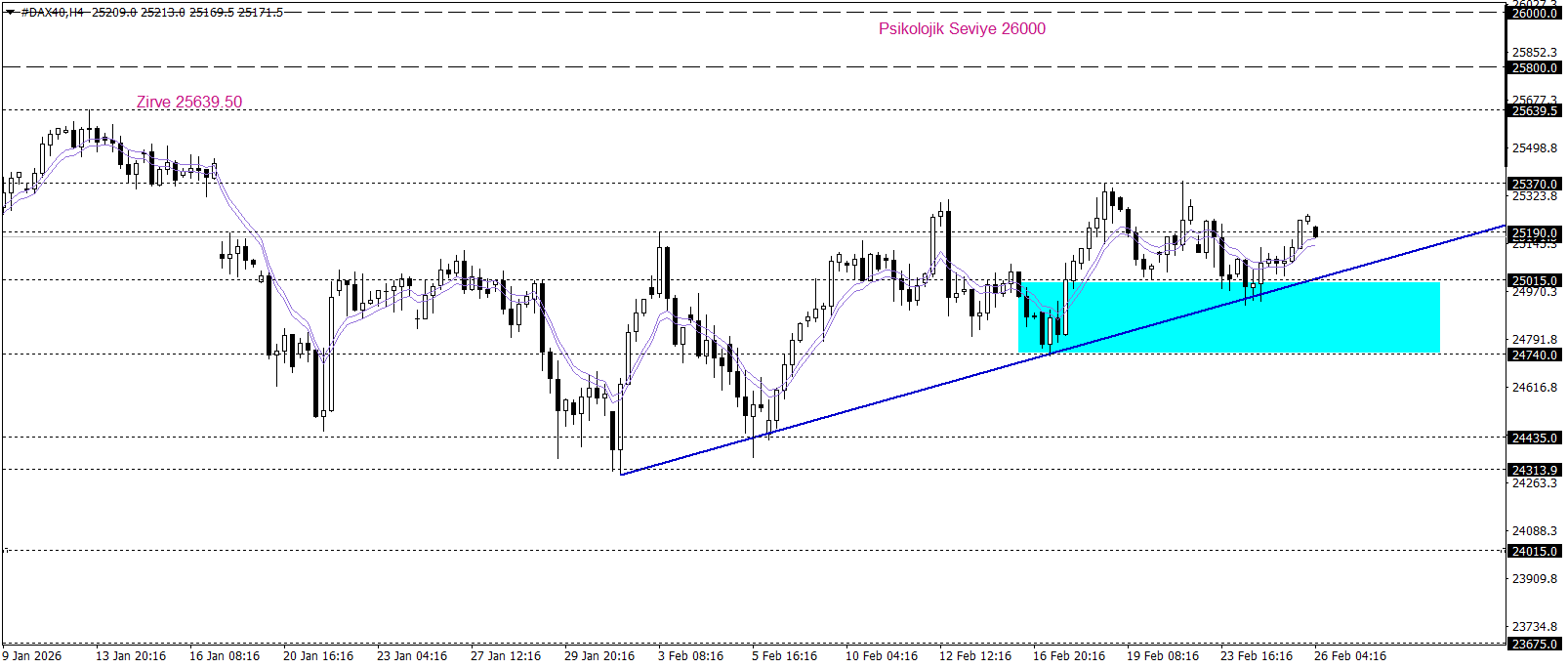Select the 'Psikolojik Seviye 26000' text label
The image size is (1568, 668).
tap(962, 29)
